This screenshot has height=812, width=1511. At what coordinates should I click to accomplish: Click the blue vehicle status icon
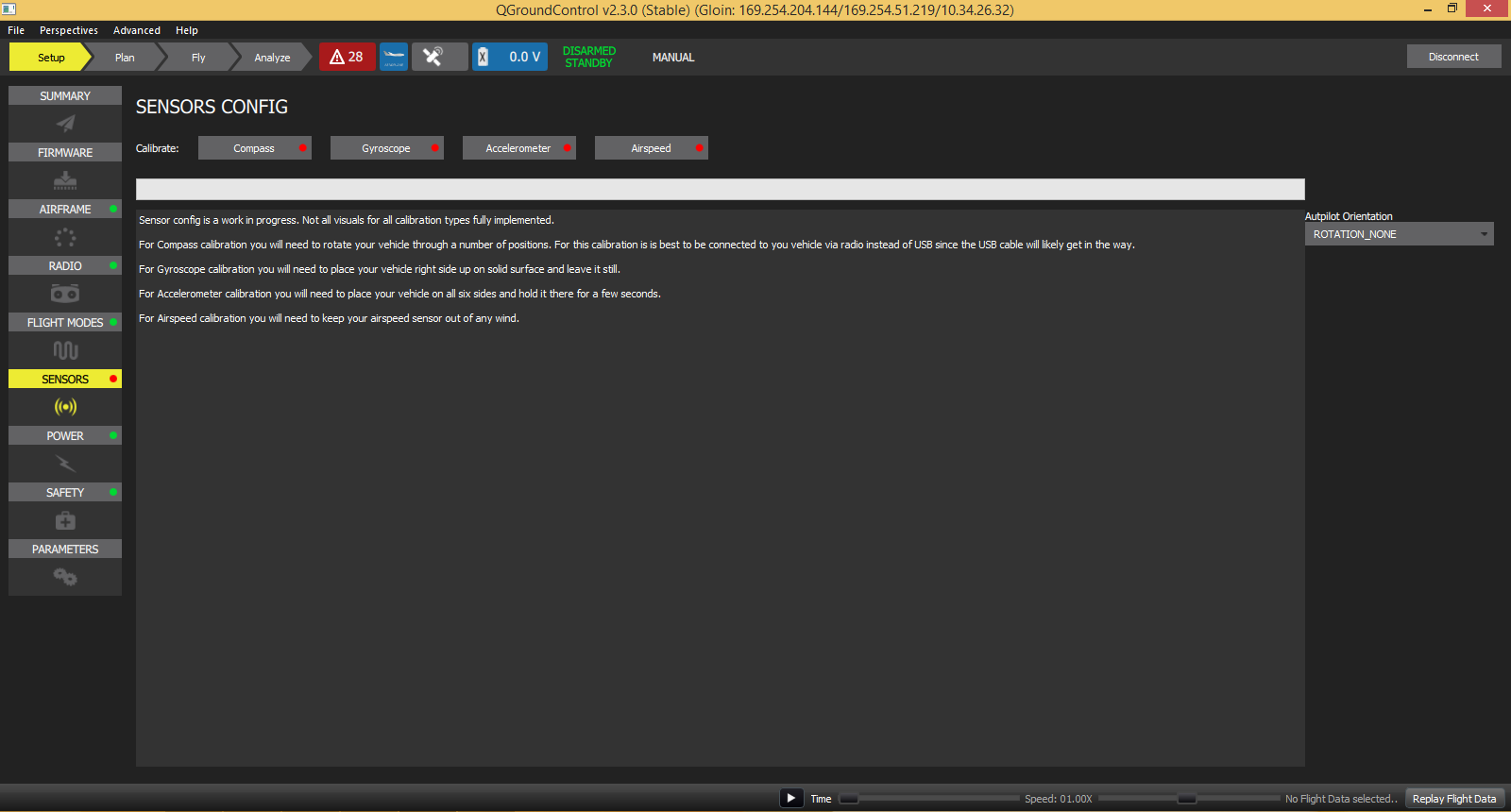pos(394,57)
